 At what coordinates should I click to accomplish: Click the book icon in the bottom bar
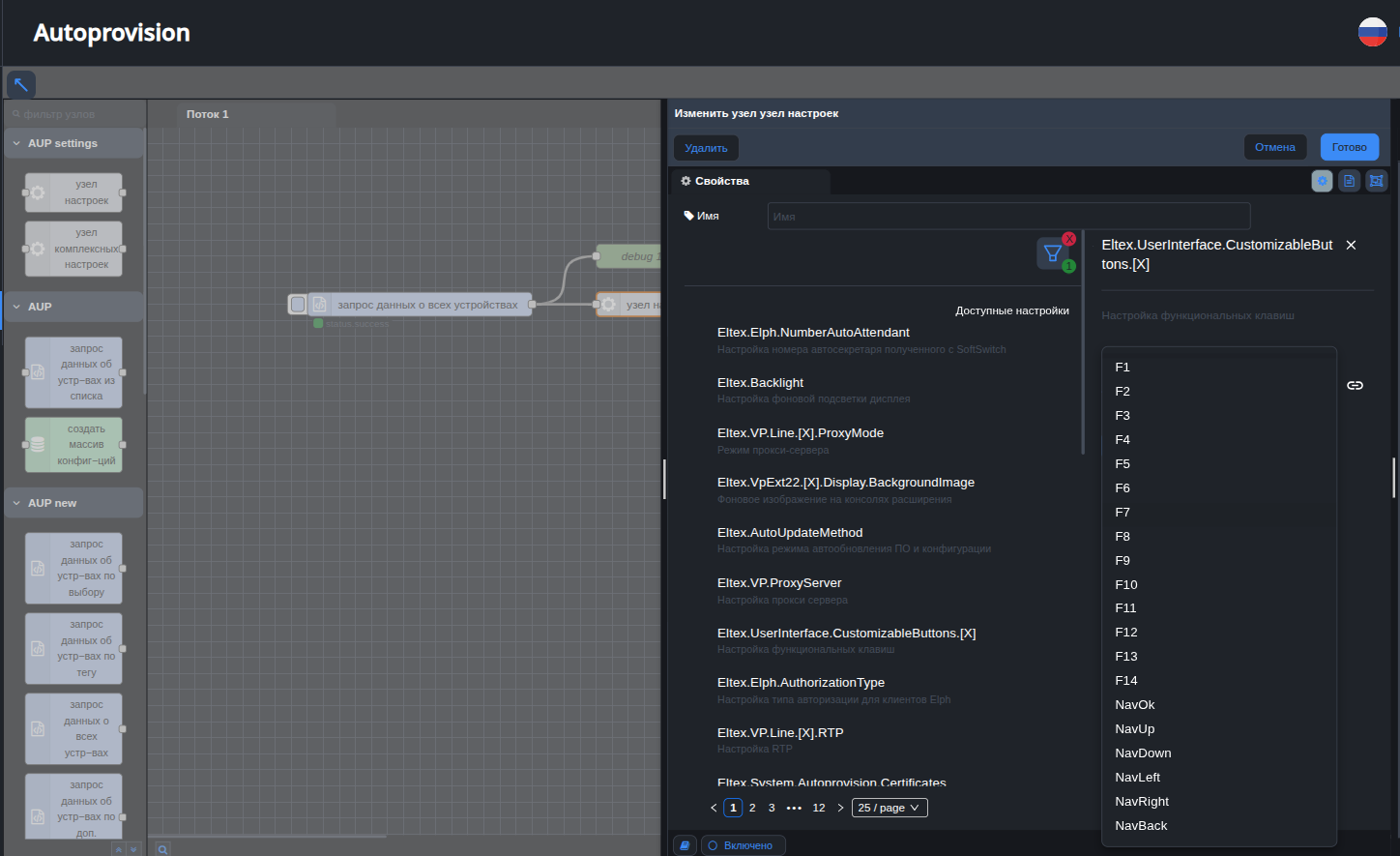pyautogui.click(x=685, y=845)
